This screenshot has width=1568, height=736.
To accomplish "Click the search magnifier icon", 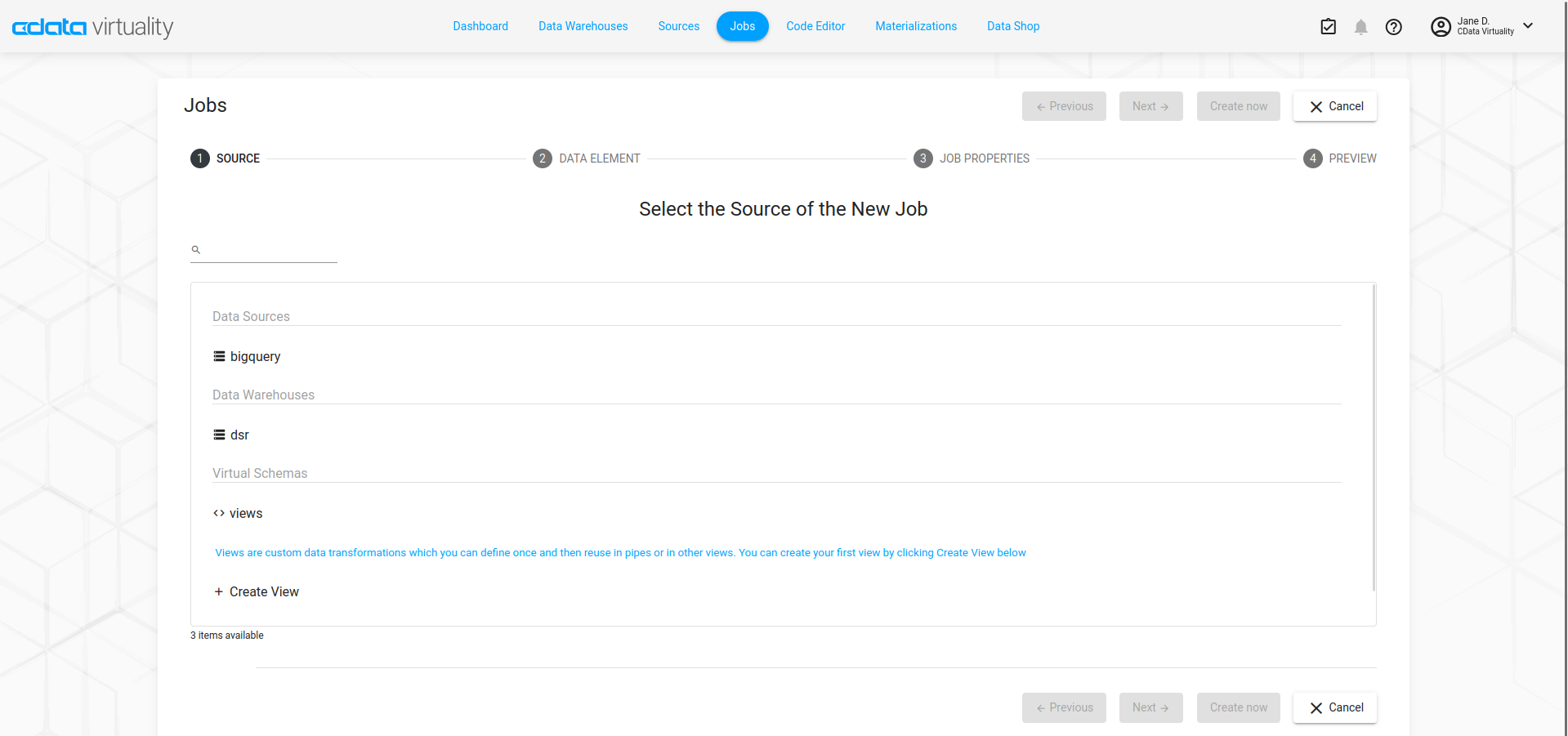I will 196,250.
